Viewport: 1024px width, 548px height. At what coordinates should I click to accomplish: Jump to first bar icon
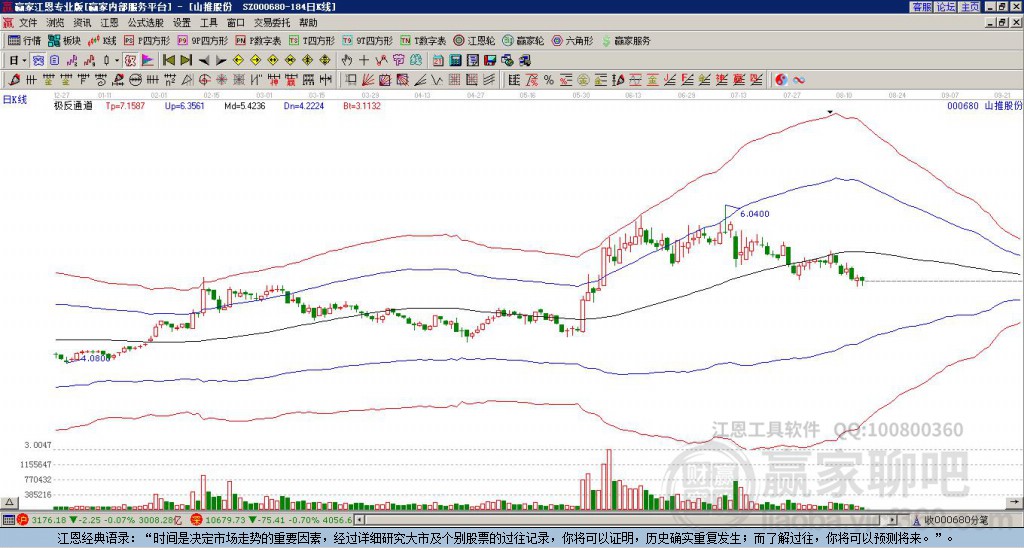[168, 61]
